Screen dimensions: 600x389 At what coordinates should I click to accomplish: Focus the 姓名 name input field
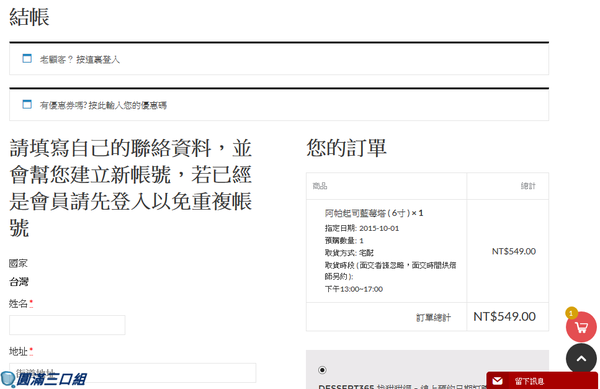point(67,325)
